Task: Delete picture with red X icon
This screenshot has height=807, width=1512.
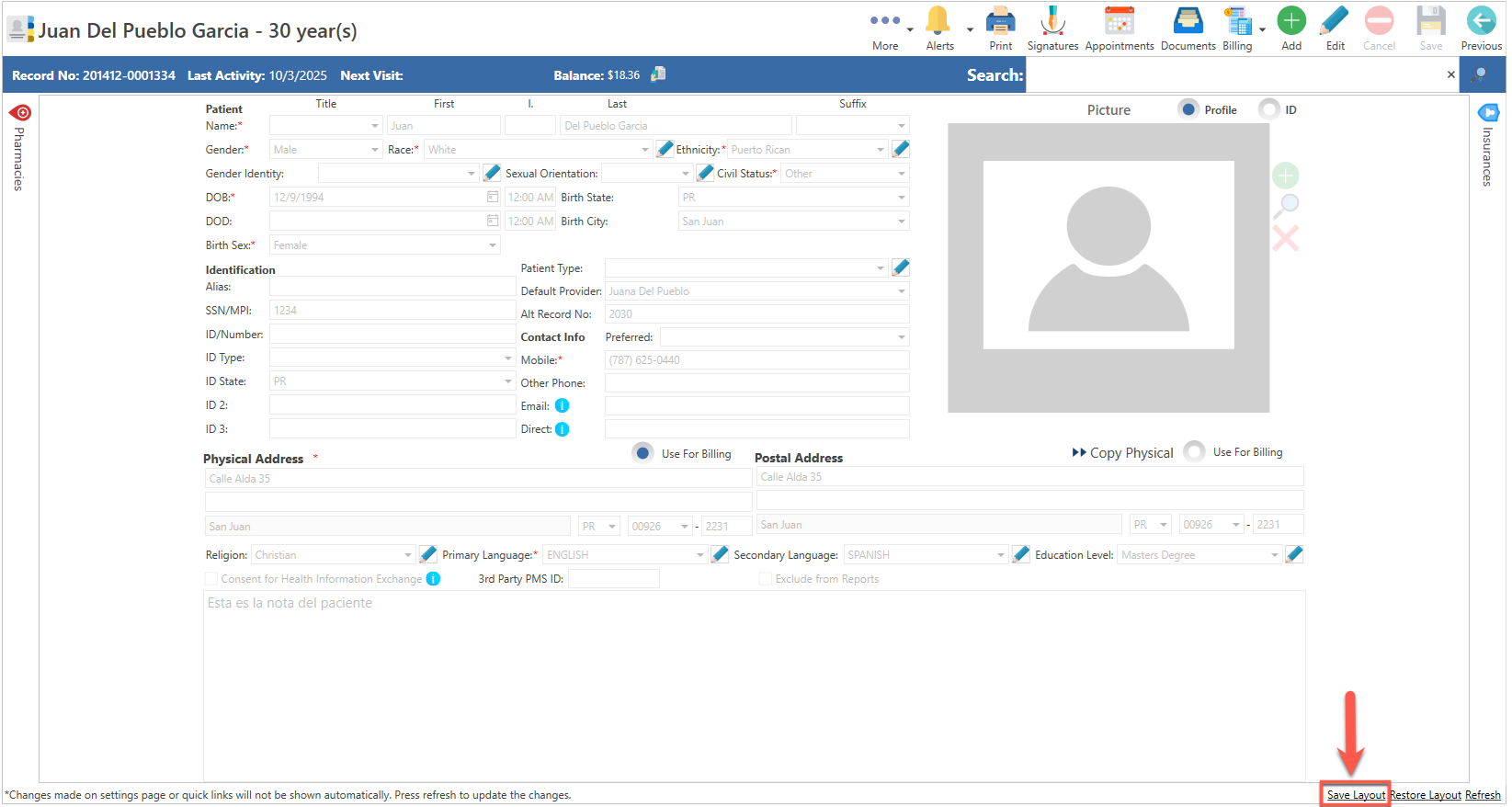Action: 1285,239
